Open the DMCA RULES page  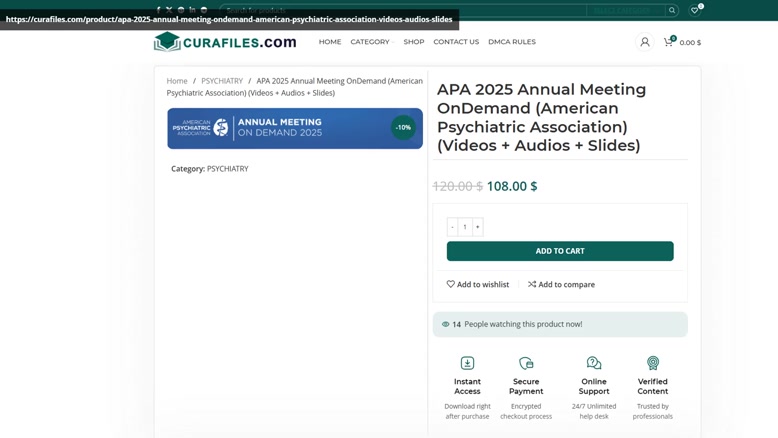point(512,42)
